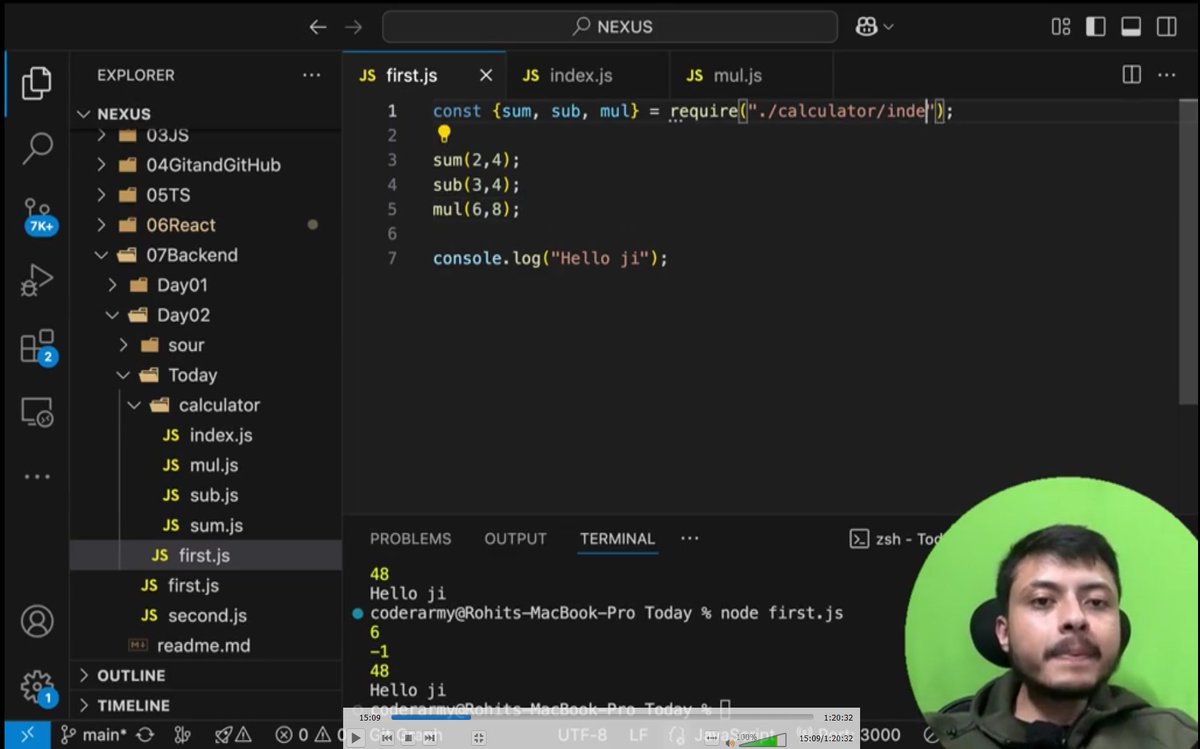Open the remote window indicator in status bar
The image size is (1200, 749).
point(26,735)
